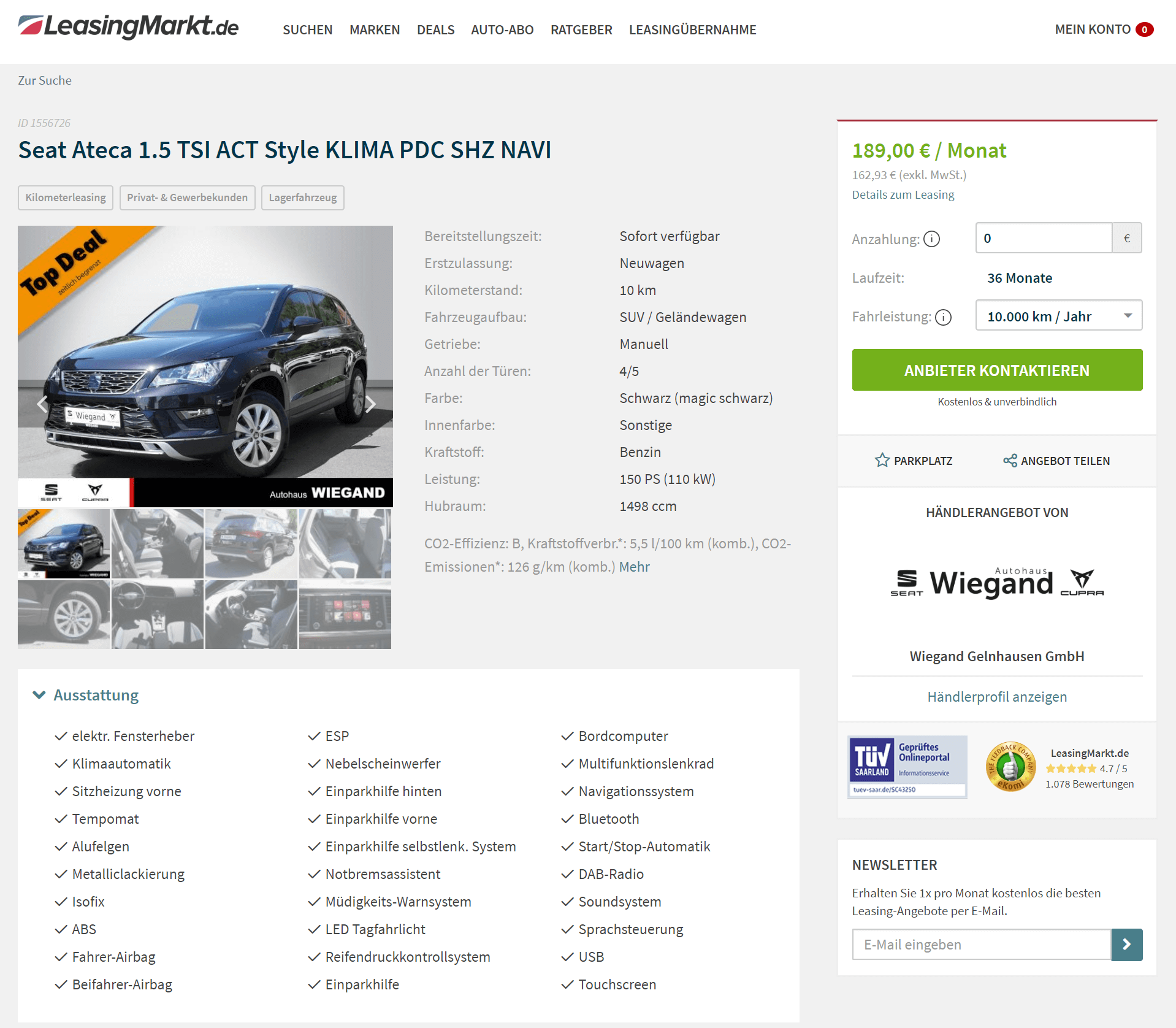Click ANBIETER KONTAKTIEREN button
The width and height of the screenshot is (1176, 1028).
[997, 370]
